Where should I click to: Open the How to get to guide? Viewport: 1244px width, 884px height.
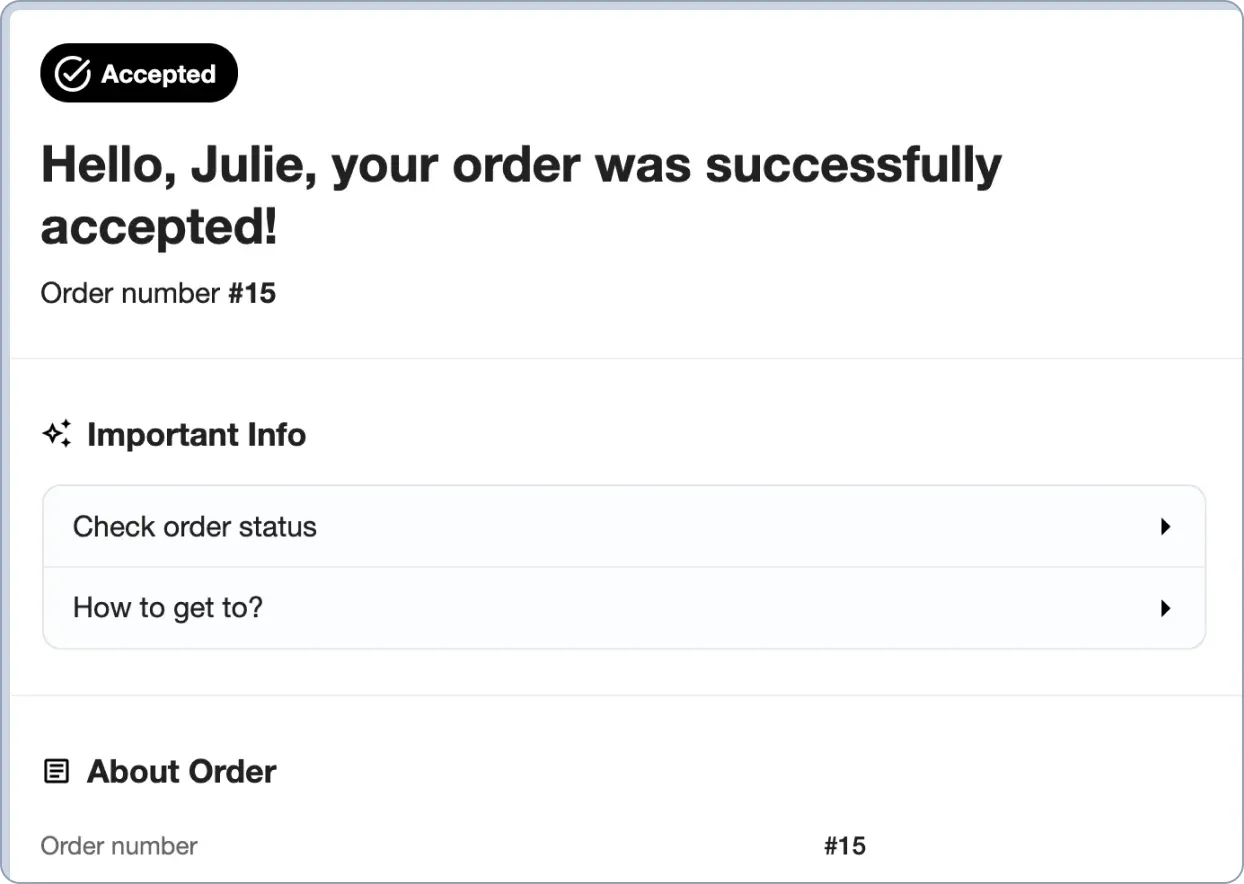pyautogui.click(x=167, y=607)
